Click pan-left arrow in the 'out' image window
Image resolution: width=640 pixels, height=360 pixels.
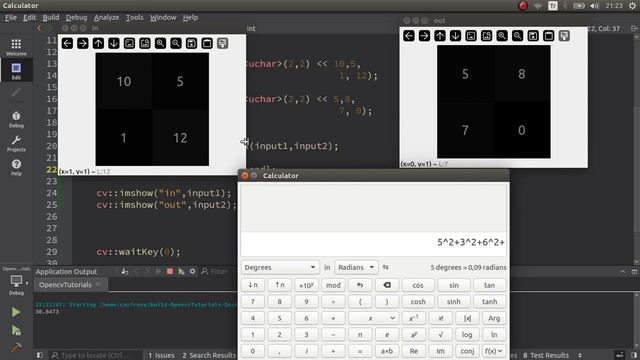click(x=409, y=36)
